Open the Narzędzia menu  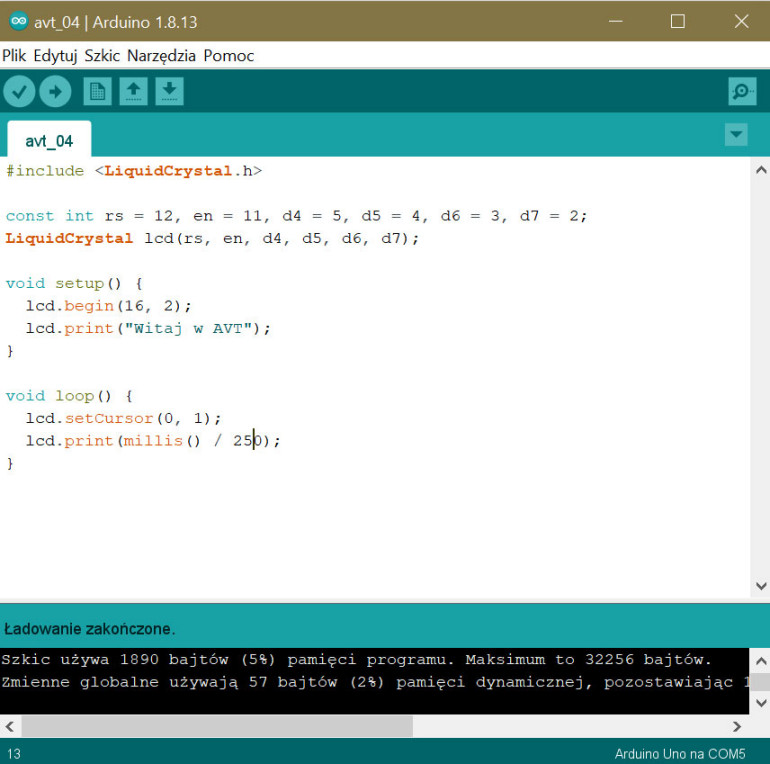pyautogui.click(x=161, y=55)
